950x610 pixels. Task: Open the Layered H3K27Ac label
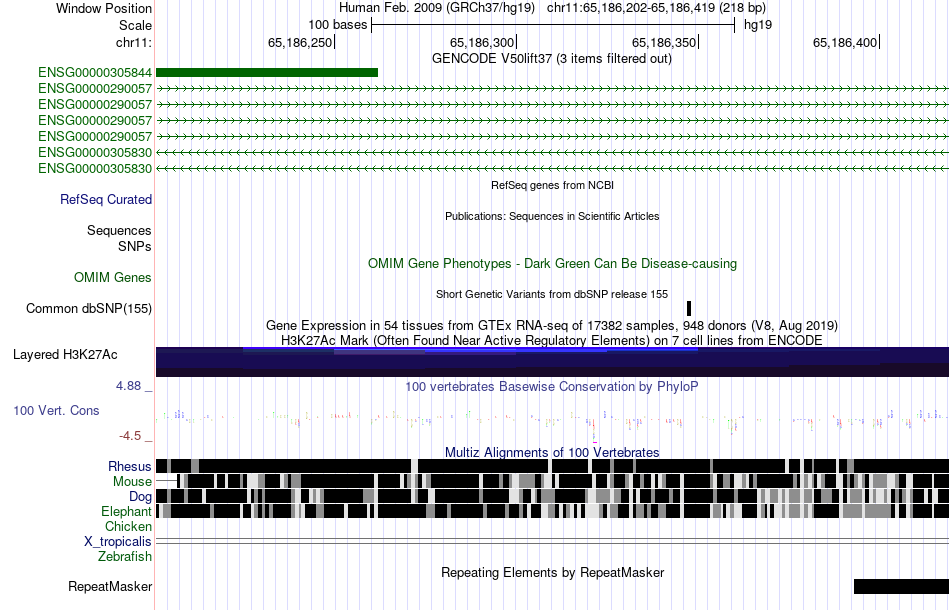(65, 354)
